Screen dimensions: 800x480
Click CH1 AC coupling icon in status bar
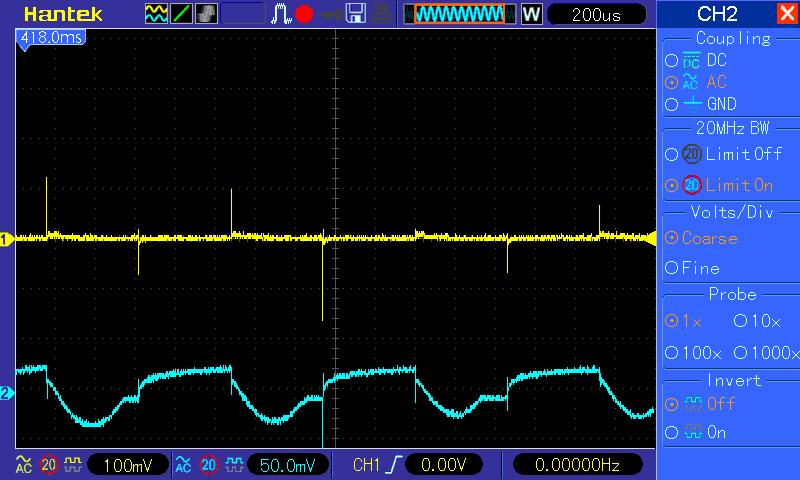[x=23, y=465]
